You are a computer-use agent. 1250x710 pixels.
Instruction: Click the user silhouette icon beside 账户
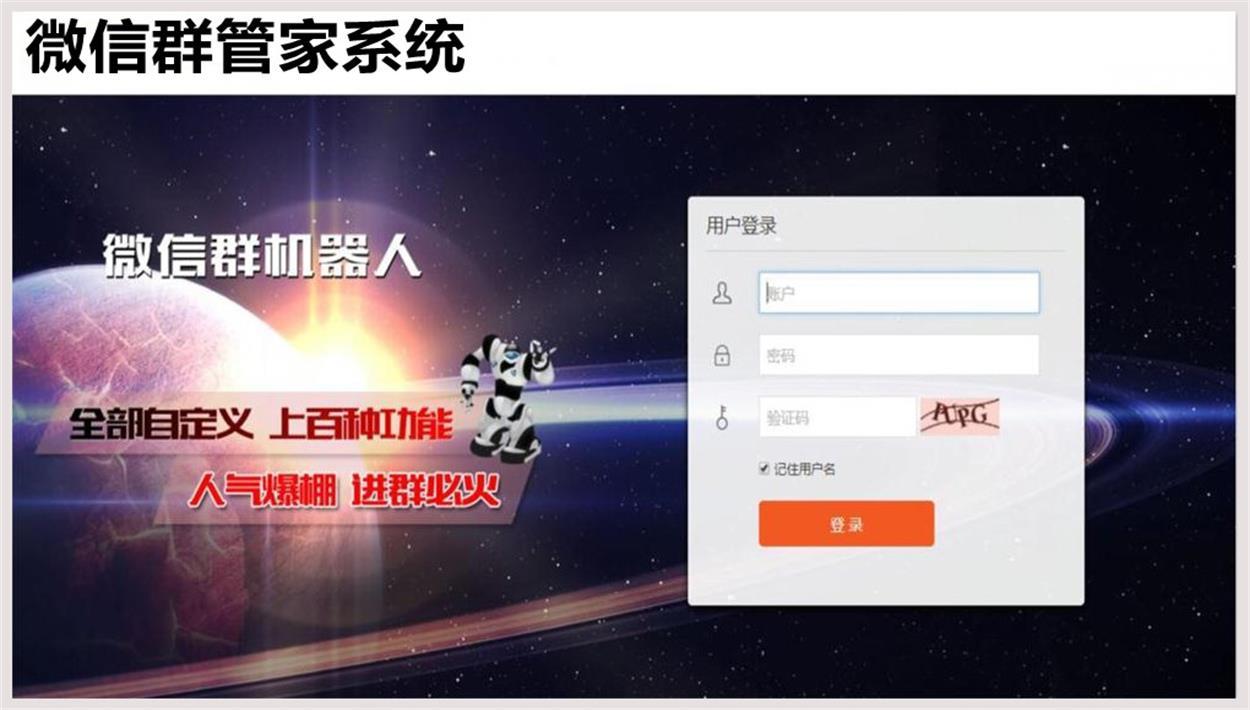722,293
